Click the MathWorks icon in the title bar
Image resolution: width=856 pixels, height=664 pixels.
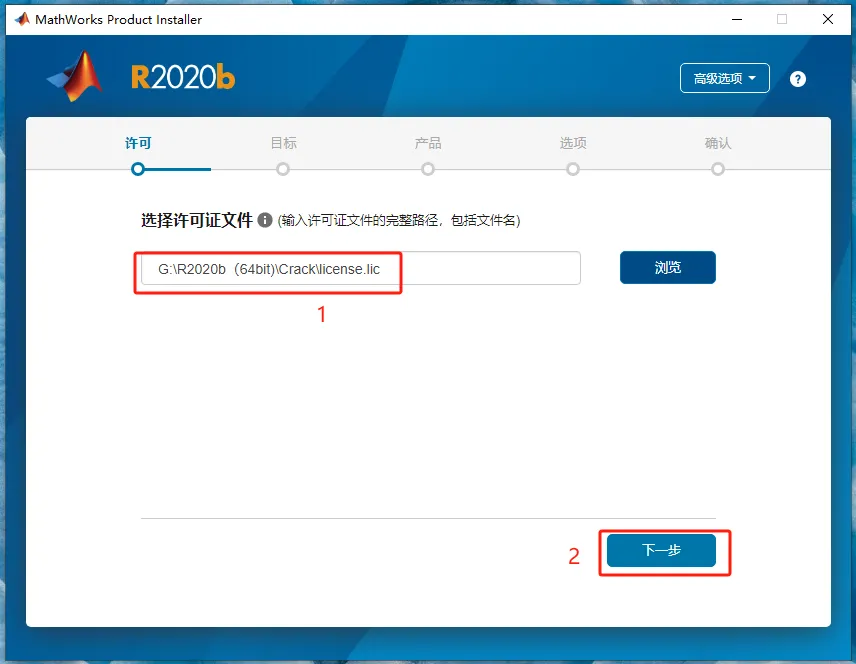pyautogui.click(x=22, y=20)
